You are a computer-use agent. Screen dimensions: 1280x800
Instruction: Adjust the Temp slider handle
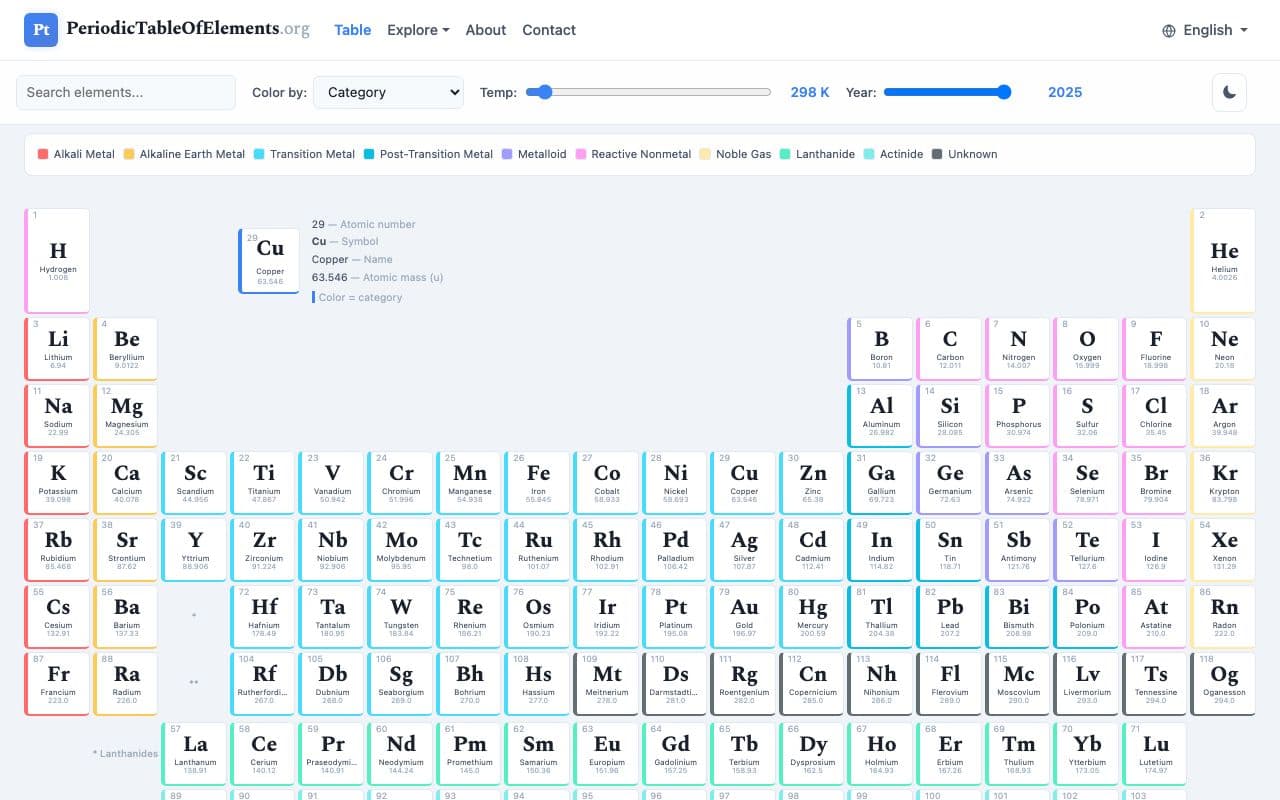543,92
